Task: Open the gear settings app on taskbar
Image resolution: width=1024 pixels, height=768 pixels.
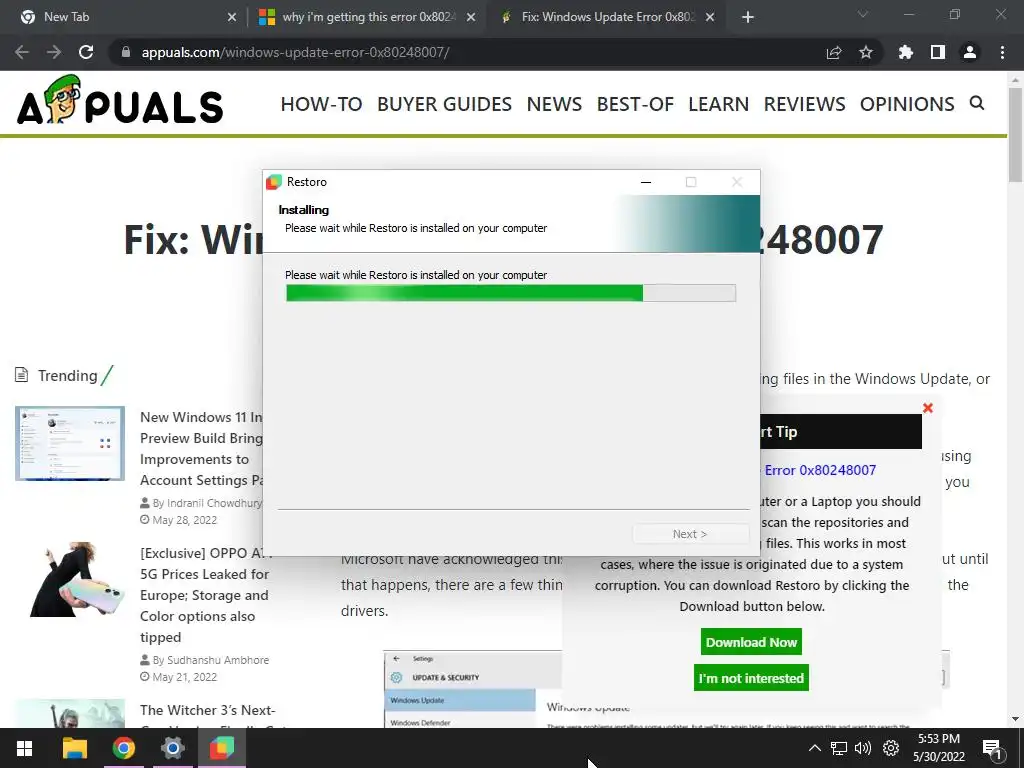Action: [x=172, y=748]
